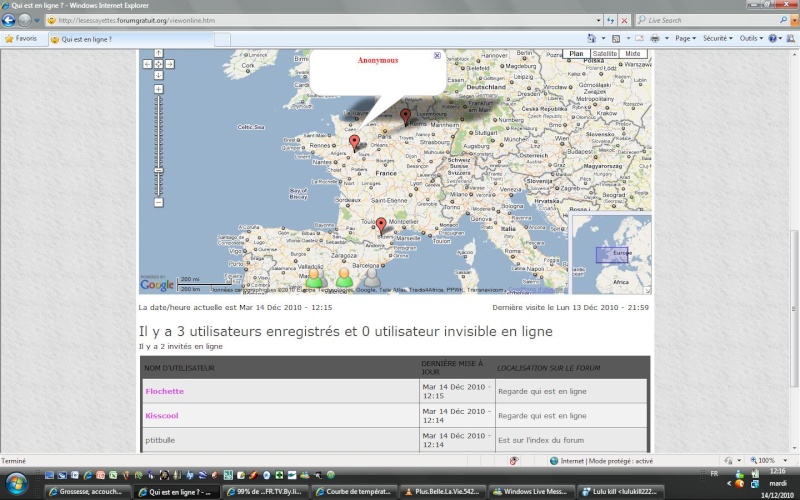Viewport: 800px width, 500px height.
Task: Click the 'Nom d'utilisateur' column header
Action: [179, 368]
